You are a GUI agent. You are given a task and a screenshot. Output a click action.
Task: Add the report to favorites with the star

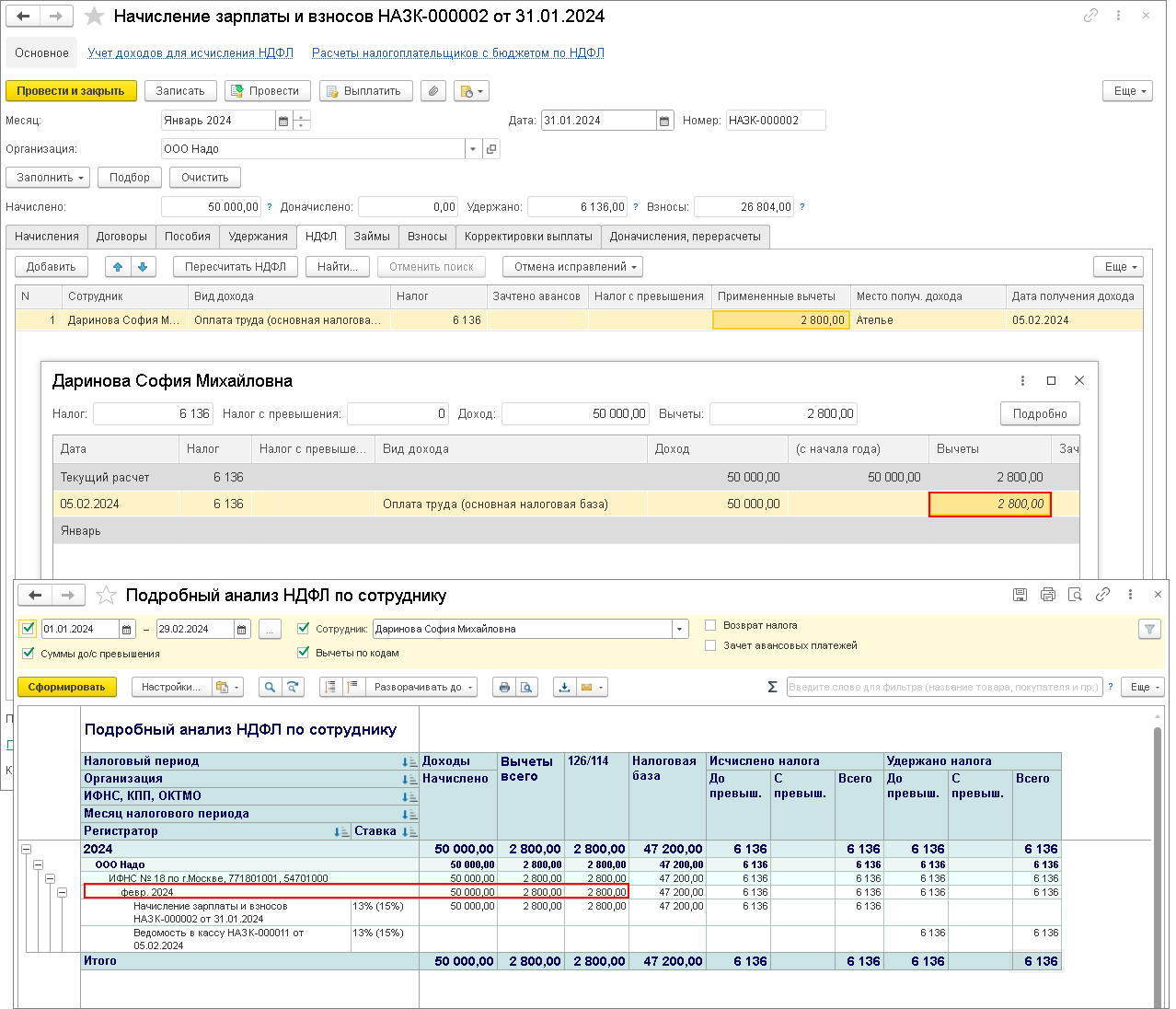pyautogui.click(x=106, y=596)
